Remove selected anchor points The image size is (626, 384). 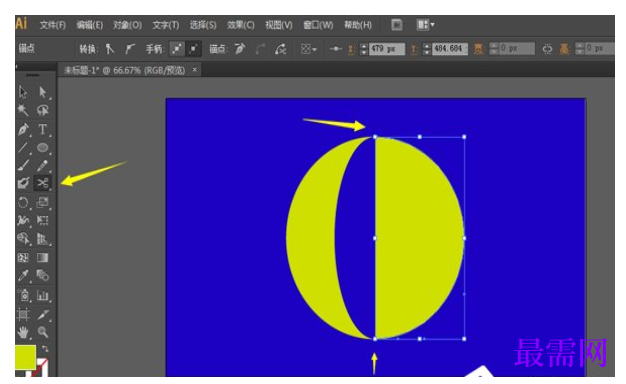click(x=240, y=49)
